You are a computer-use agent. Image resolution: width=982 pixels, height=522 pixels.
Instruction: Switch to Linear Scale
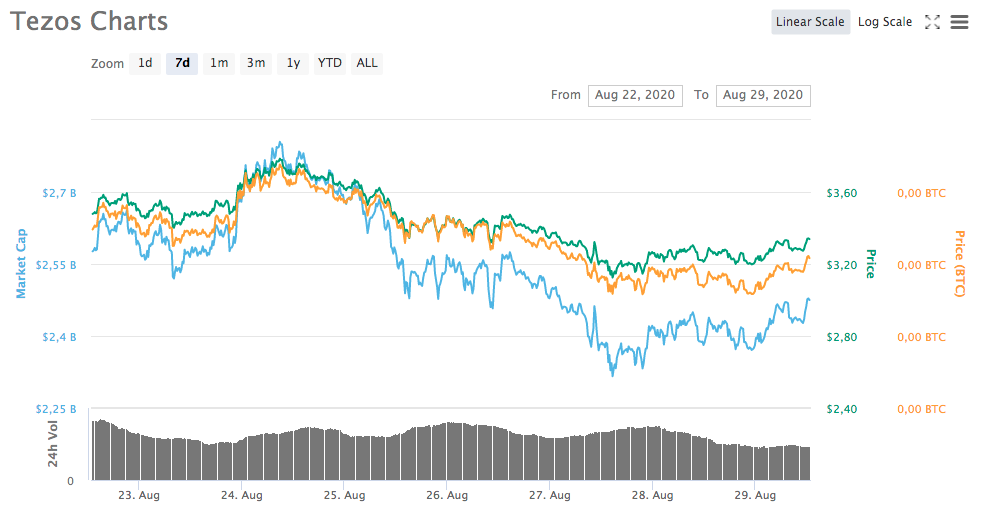[810, 22]
